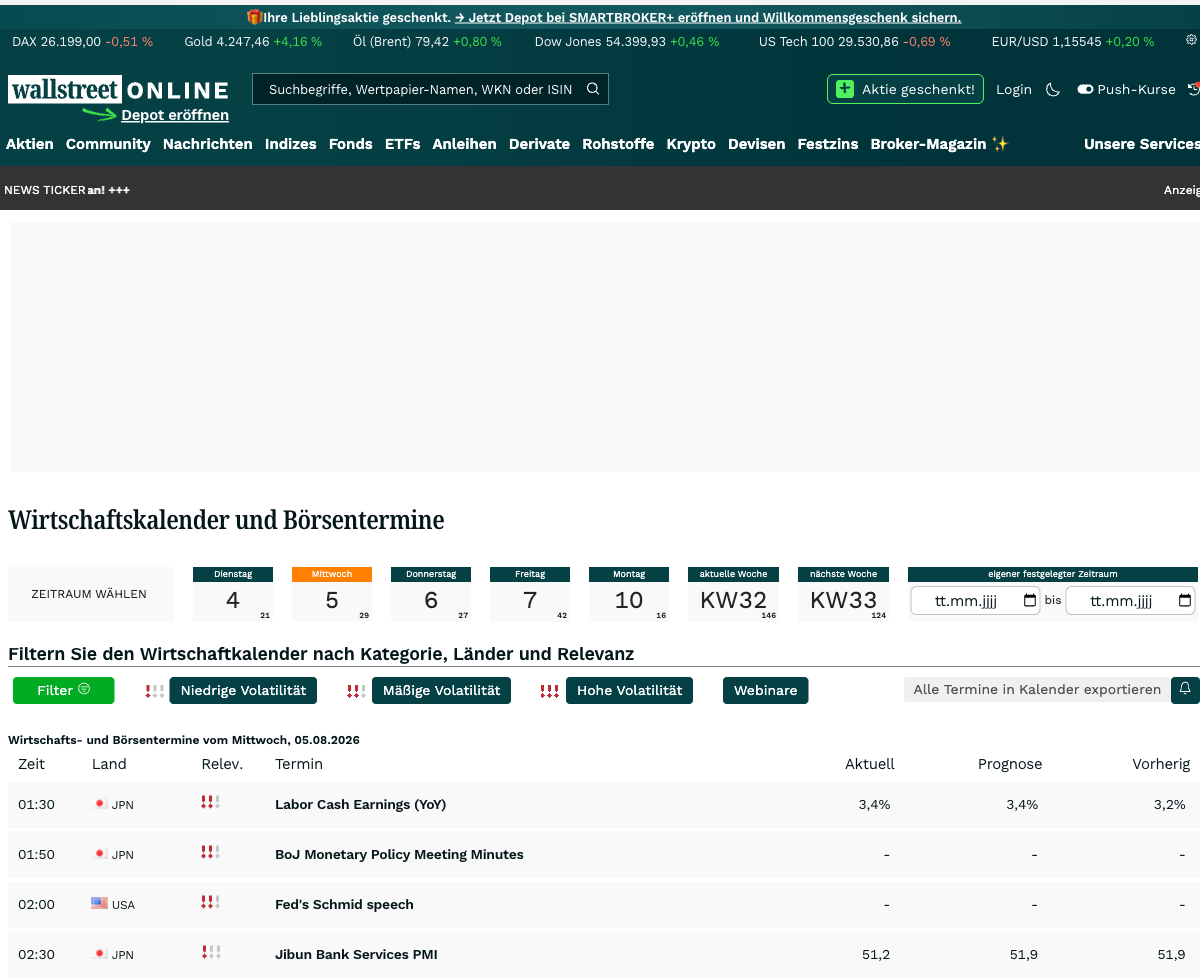Click Depot eröffnen link
This screenshot has width=1200, height=979.
175,115
